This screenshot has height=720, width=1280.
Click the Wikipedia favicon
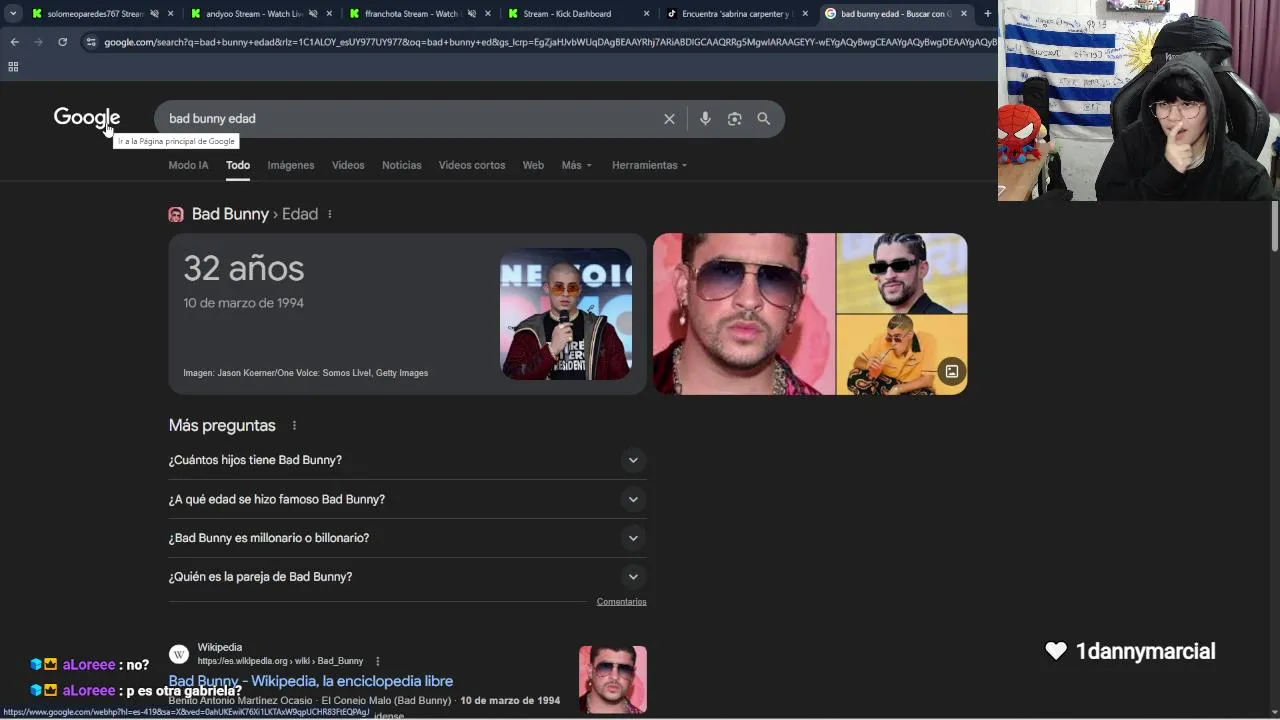(x=179, y=654)
